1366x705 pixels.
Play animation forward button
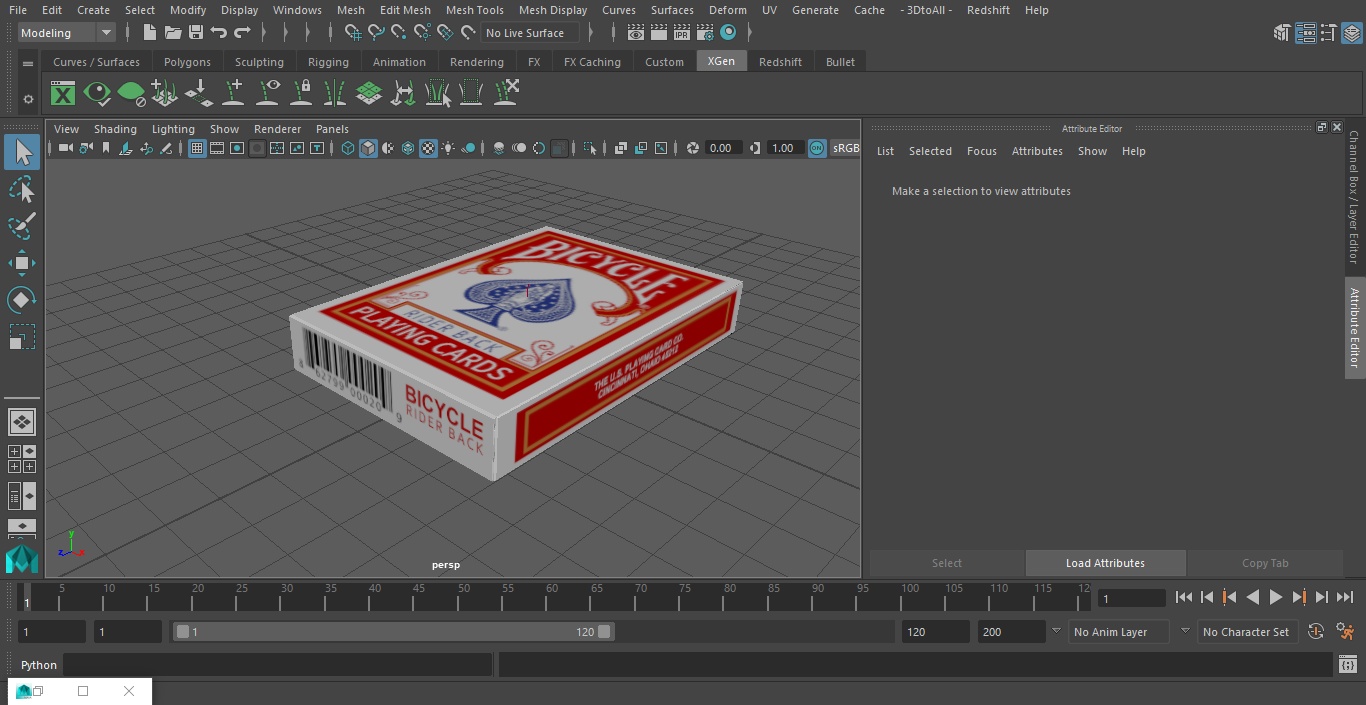coord(1276,597)
